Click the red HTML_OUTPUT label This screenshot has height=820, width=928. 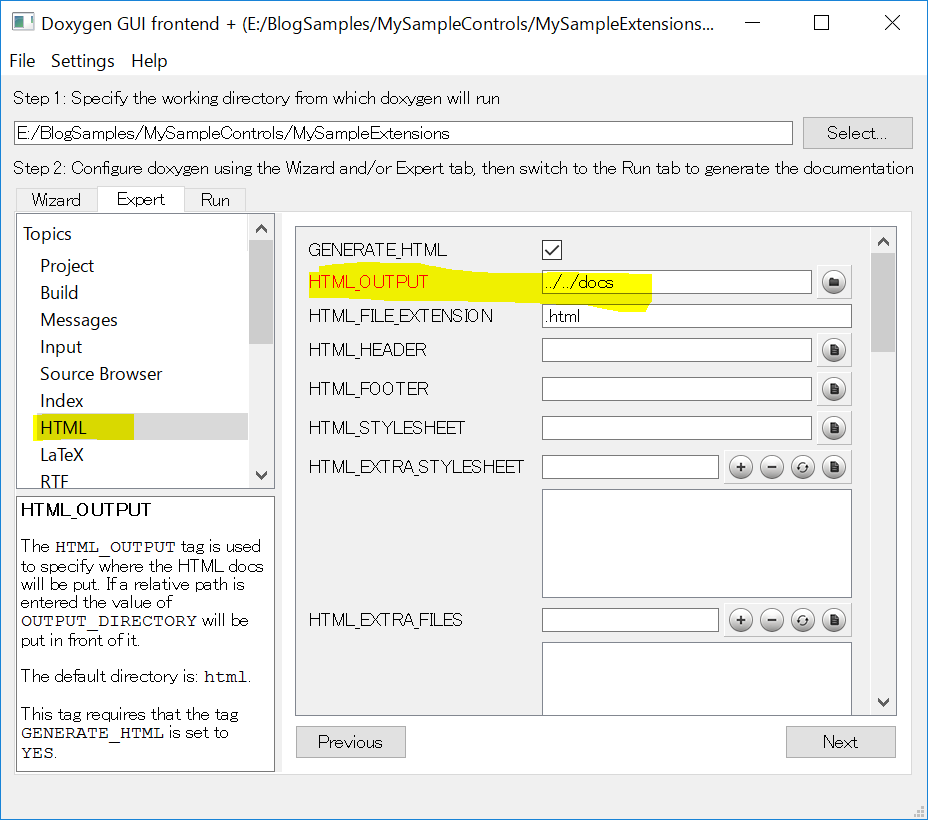coord(368,282)
